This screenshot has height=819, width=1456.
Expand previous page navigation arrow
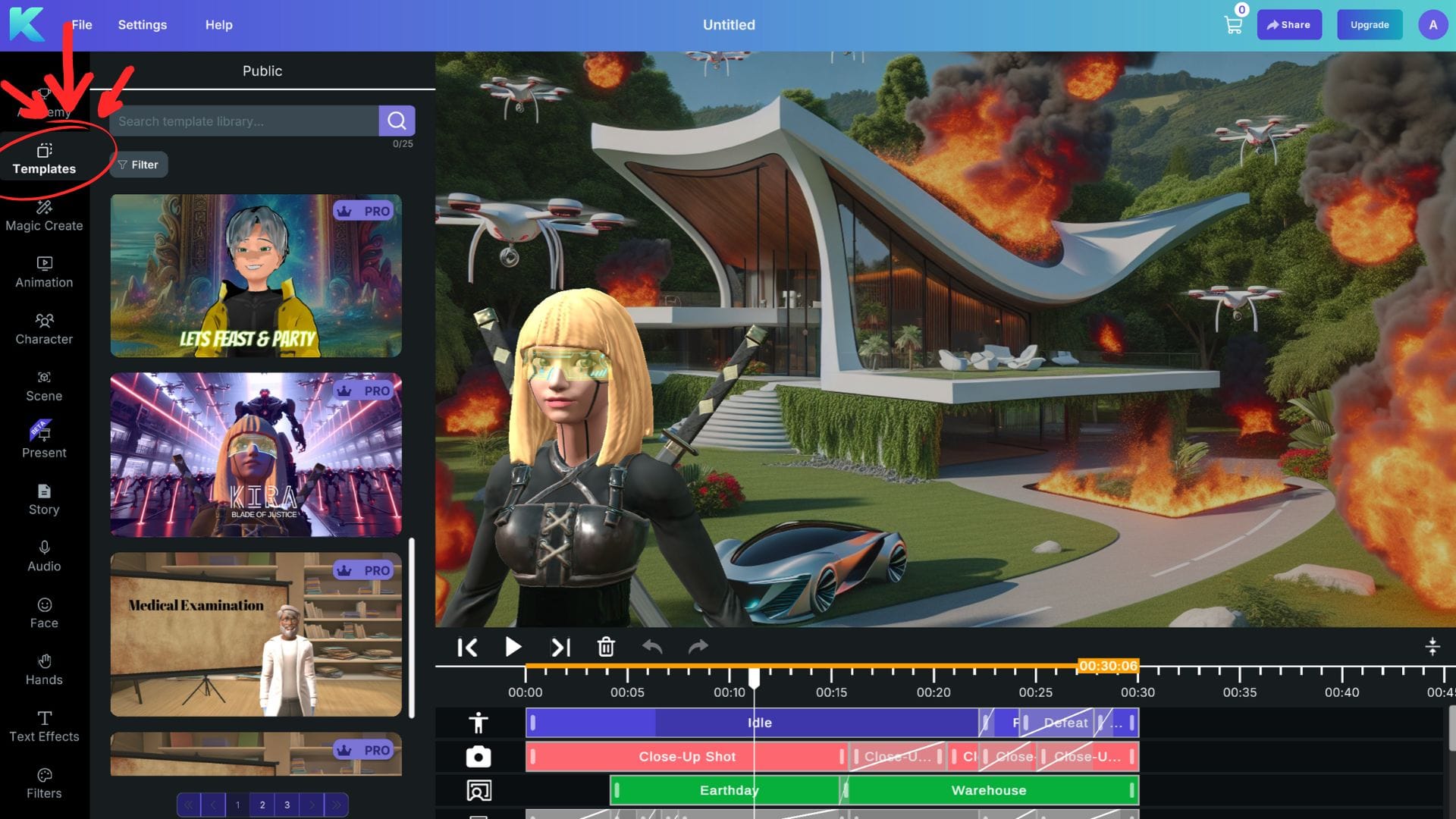click(213, 803)
